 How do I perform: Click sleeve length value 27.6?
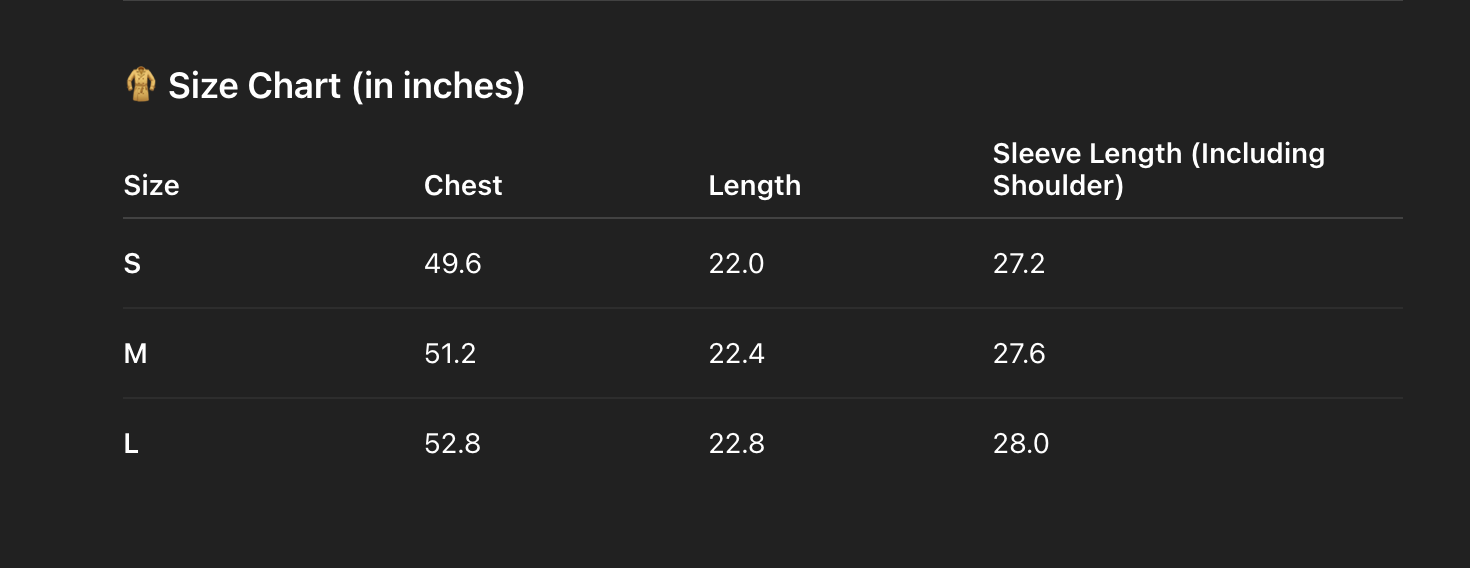coord(1019,354)
